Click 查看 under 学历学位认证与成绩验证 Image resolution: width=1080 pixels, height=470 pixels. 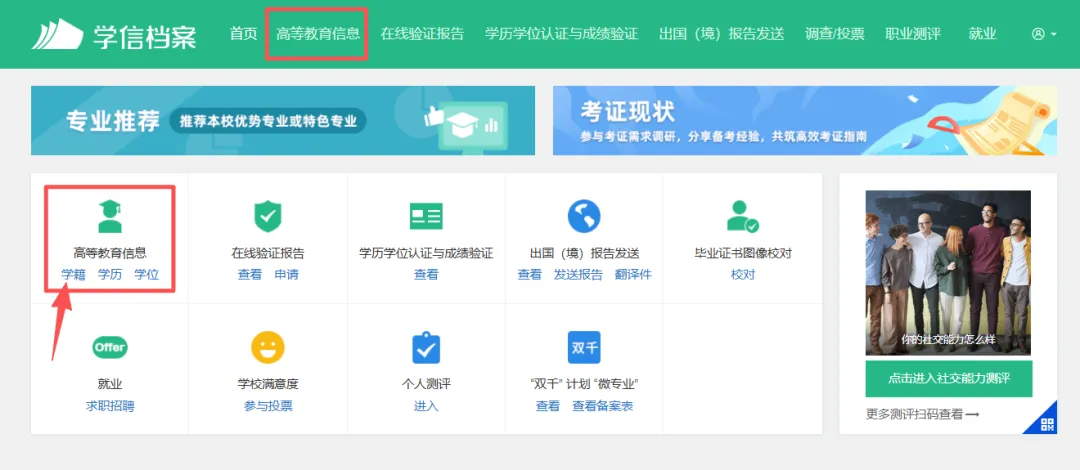(x=426, y=274)
